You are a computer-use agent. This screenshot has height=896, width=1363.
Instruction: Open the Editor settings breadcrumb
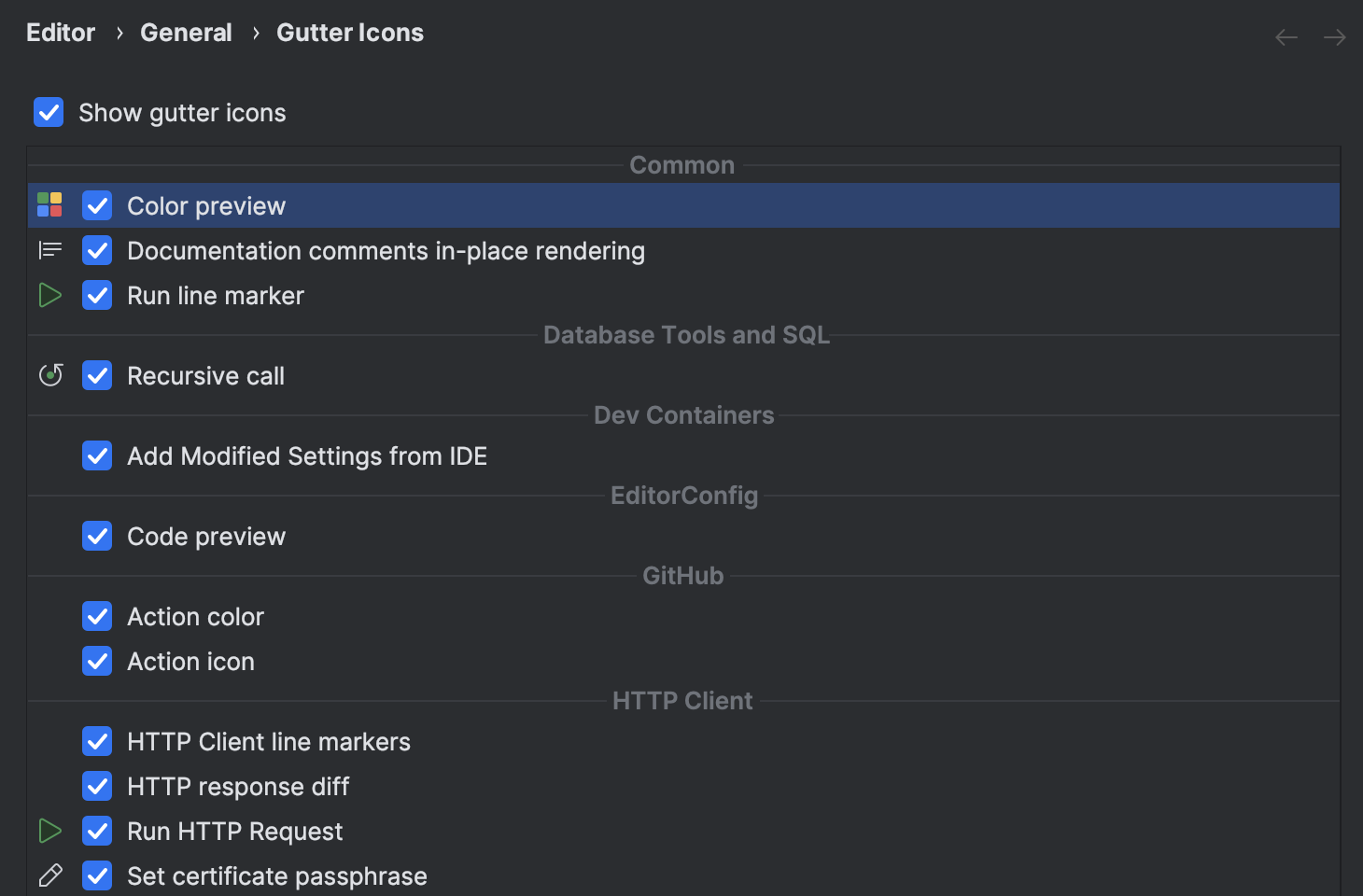[60, 32]
